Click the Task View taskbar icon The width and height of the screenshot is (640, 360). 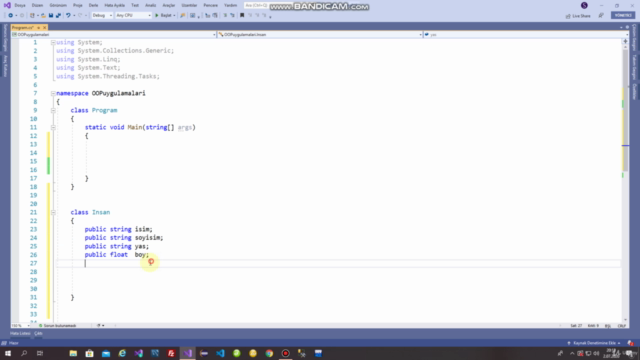coord(40,353)
